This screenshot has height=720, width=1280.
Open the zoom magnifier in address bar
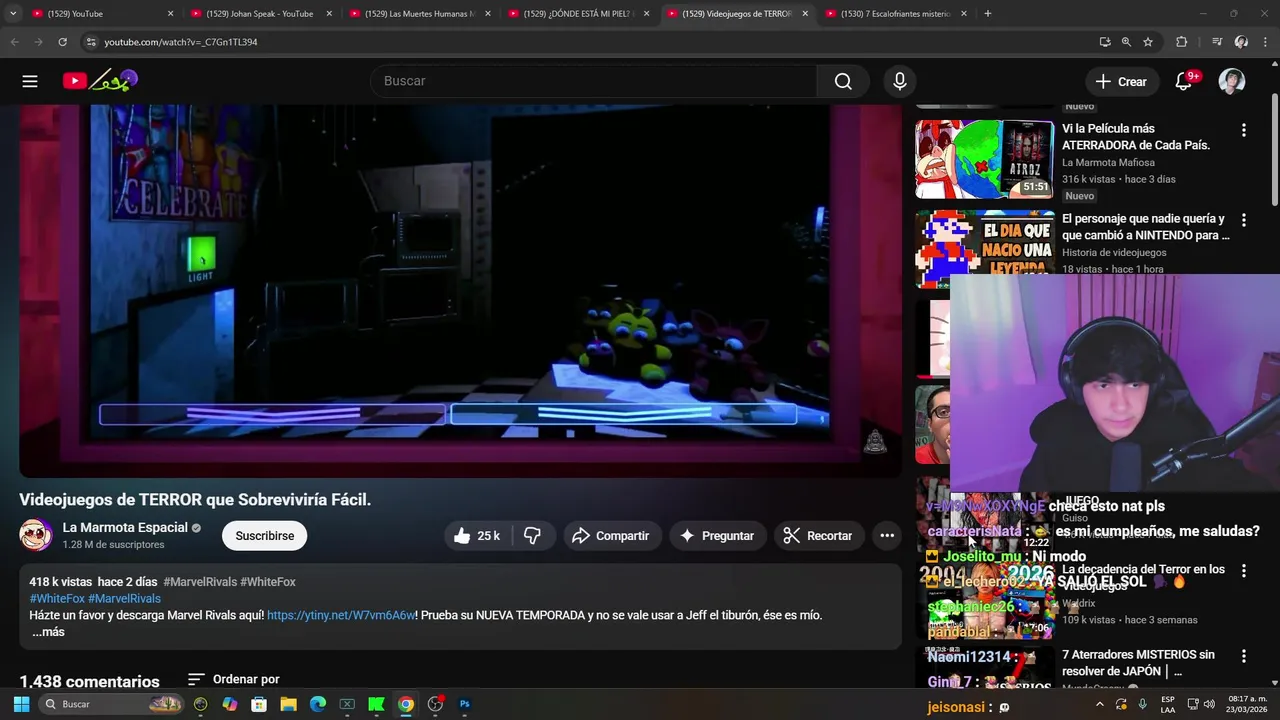pyautogui.click(x=1126, y=42)
